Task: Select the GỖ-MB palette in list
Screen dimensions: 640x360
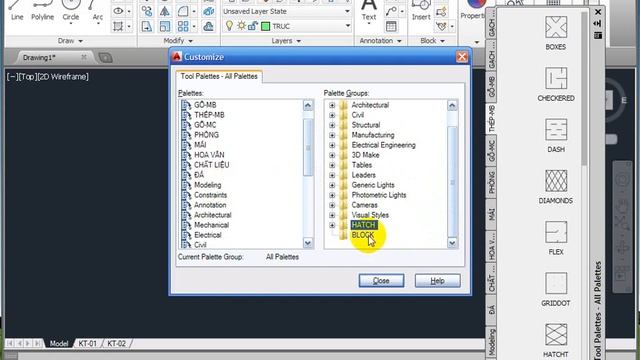Action: tap(205, 105)
